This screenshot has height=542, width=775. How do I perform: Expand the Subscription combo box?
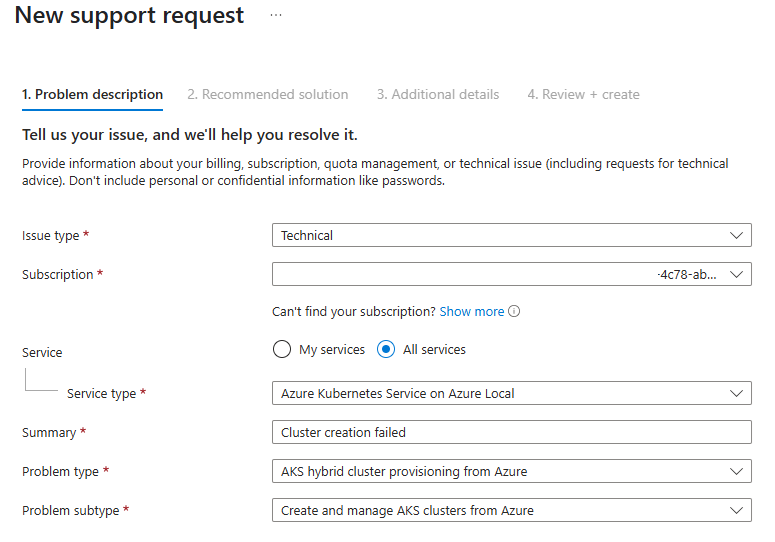[512, 274]
